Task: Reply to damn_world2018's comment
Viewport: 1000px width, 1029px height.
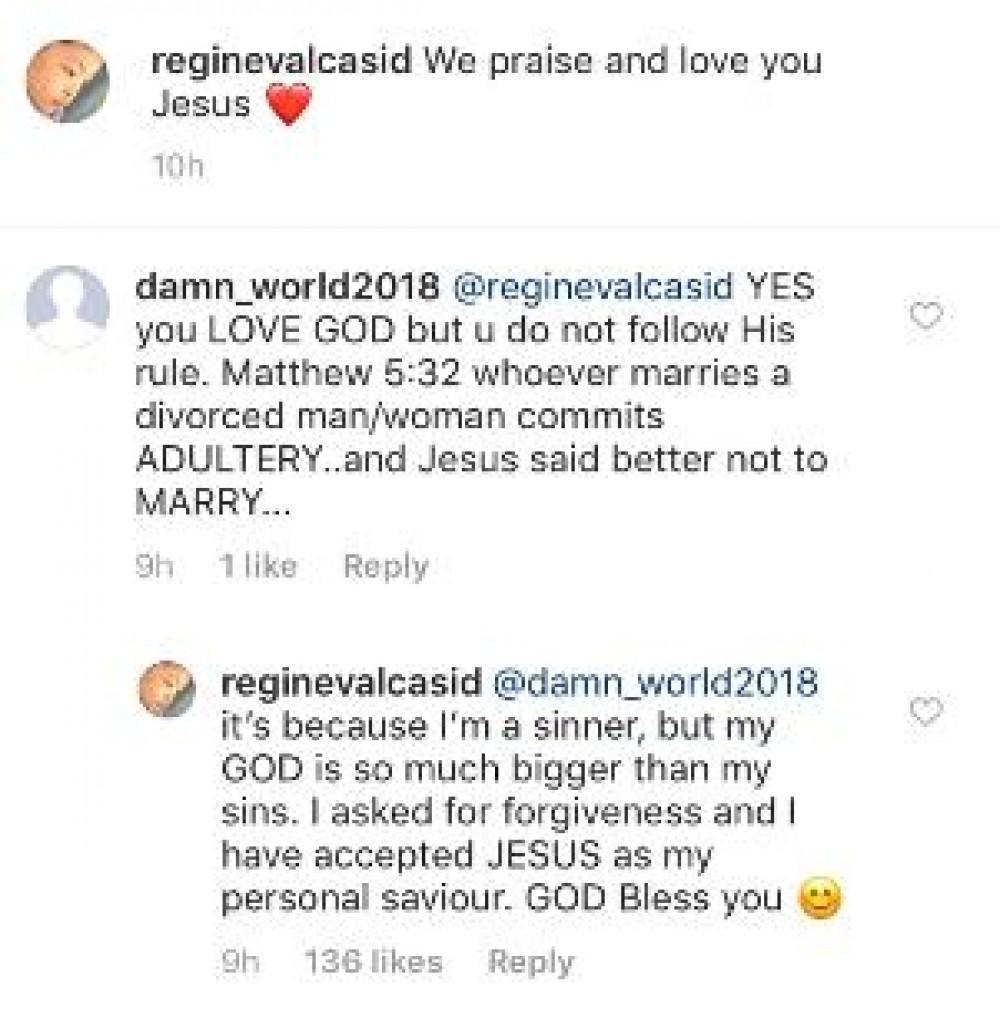Action: [385, 567]
